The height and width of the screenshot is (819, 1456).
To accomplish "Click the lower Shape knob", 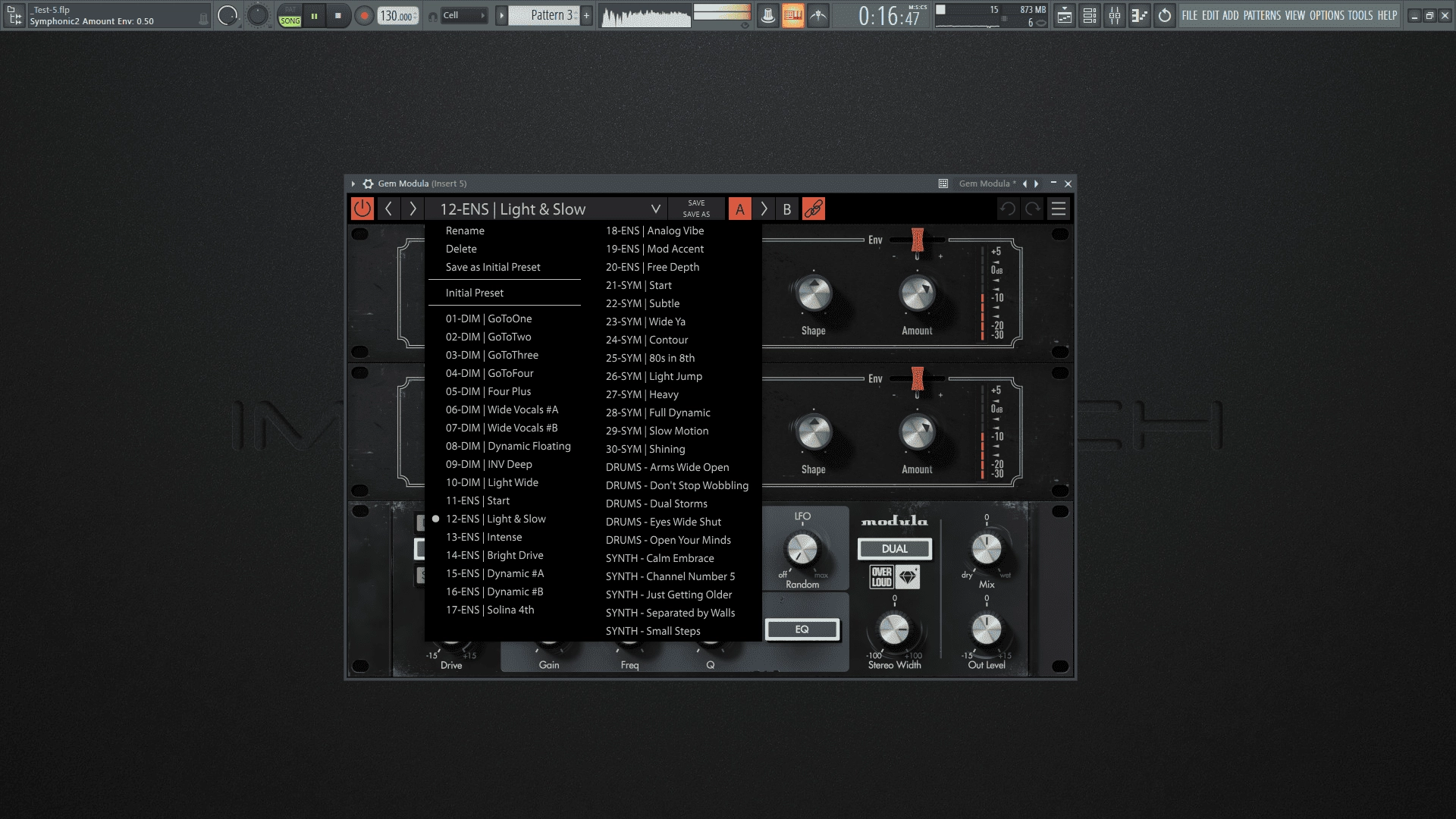I will [x=814, y=433].
